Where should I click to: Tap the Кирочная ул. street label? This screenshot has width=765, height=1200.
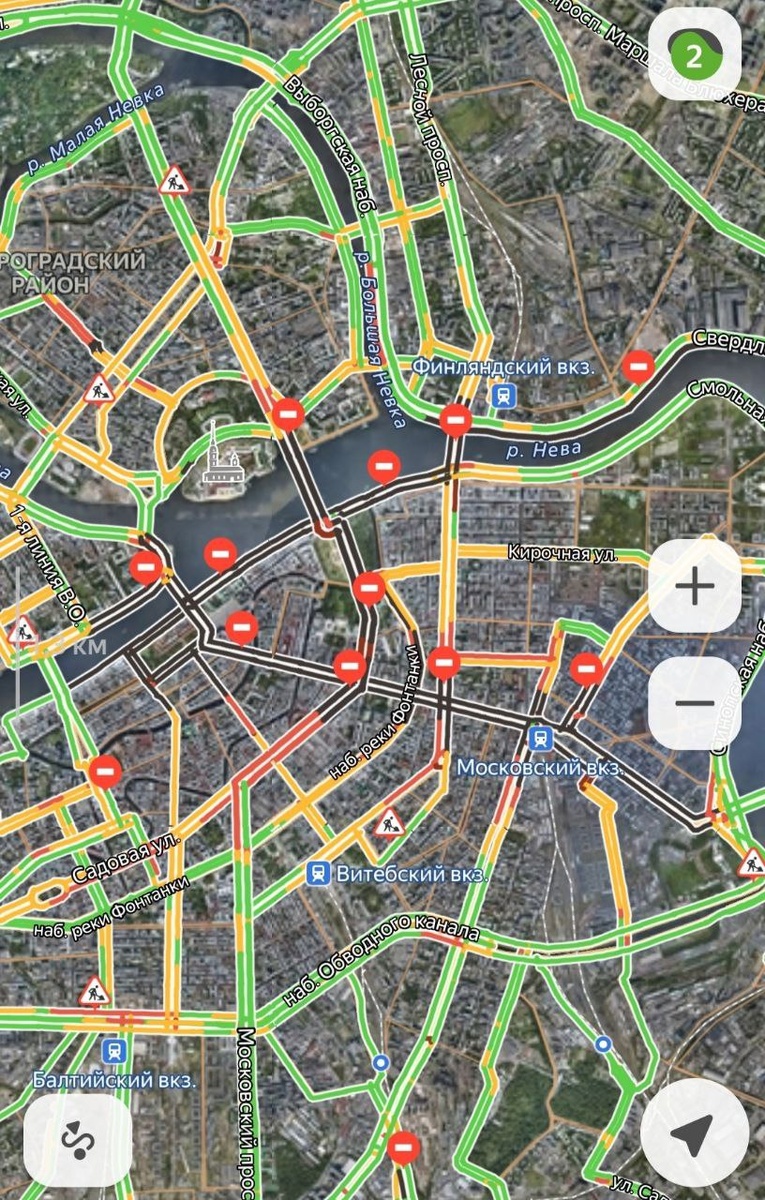[x=562, y=553]
